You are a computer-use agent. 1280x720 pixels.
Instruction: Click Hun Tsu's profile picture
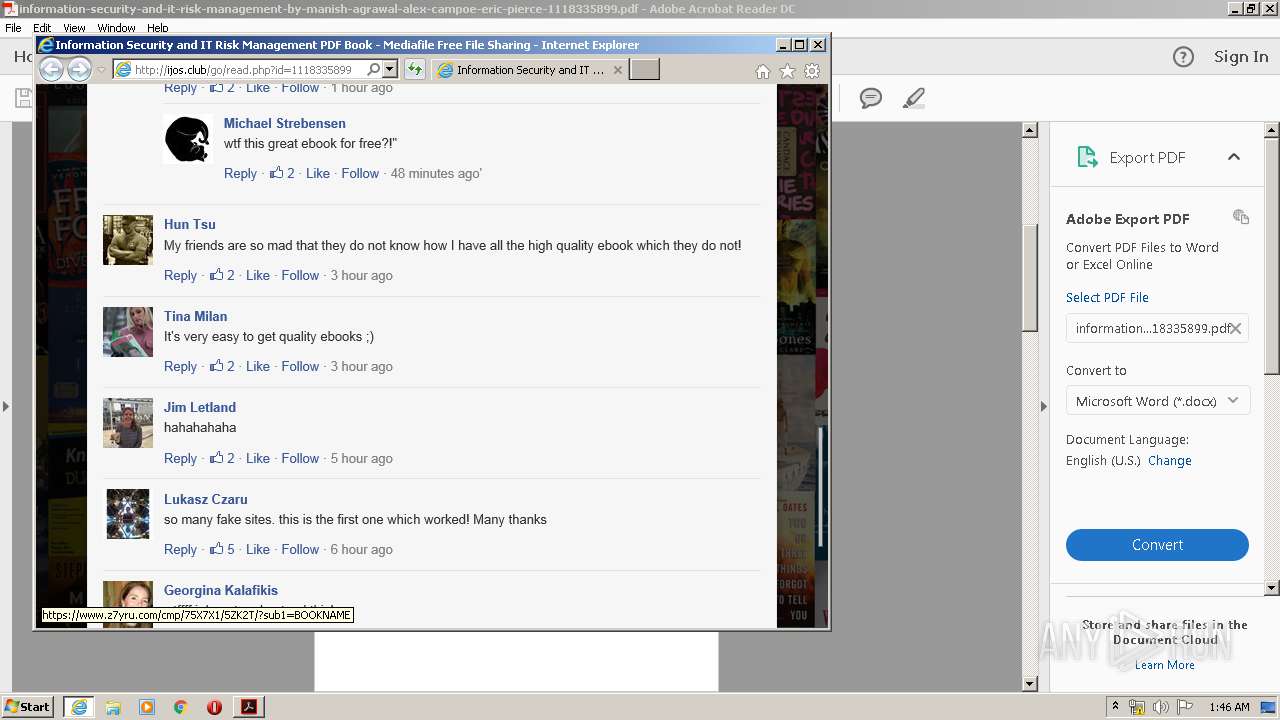(128, 240)
